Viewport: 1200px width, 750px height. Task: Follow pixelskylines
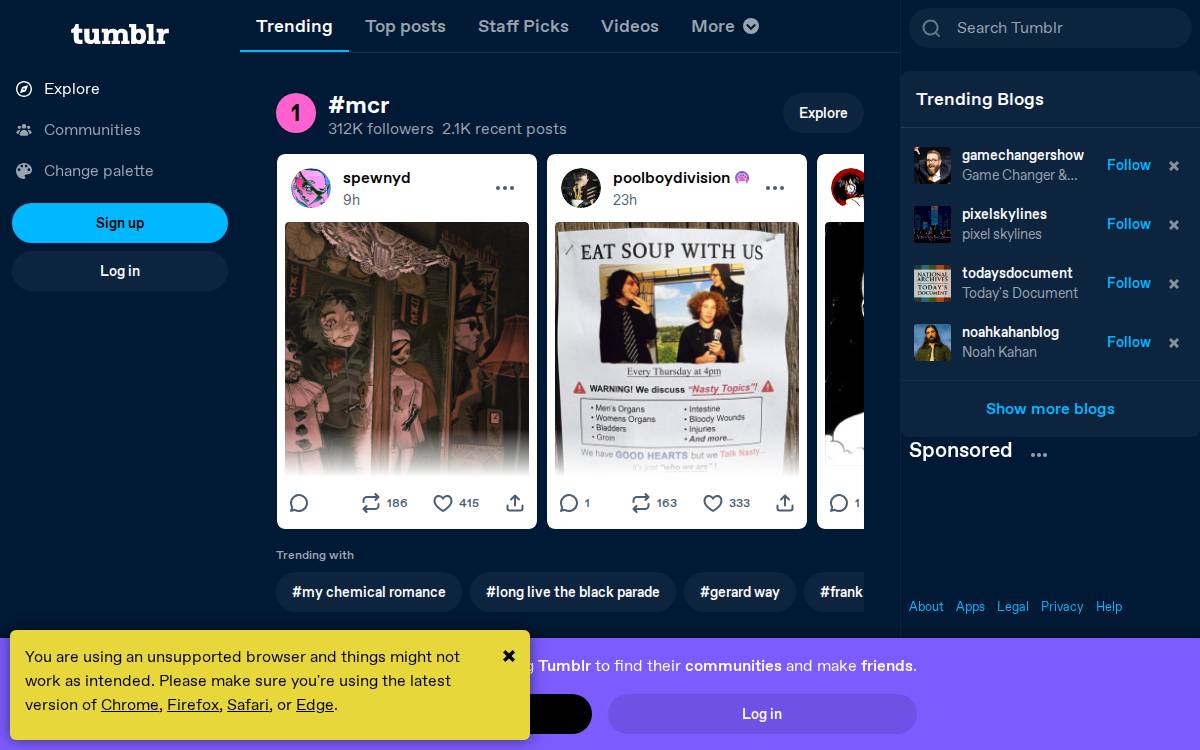click(1129, 224)
